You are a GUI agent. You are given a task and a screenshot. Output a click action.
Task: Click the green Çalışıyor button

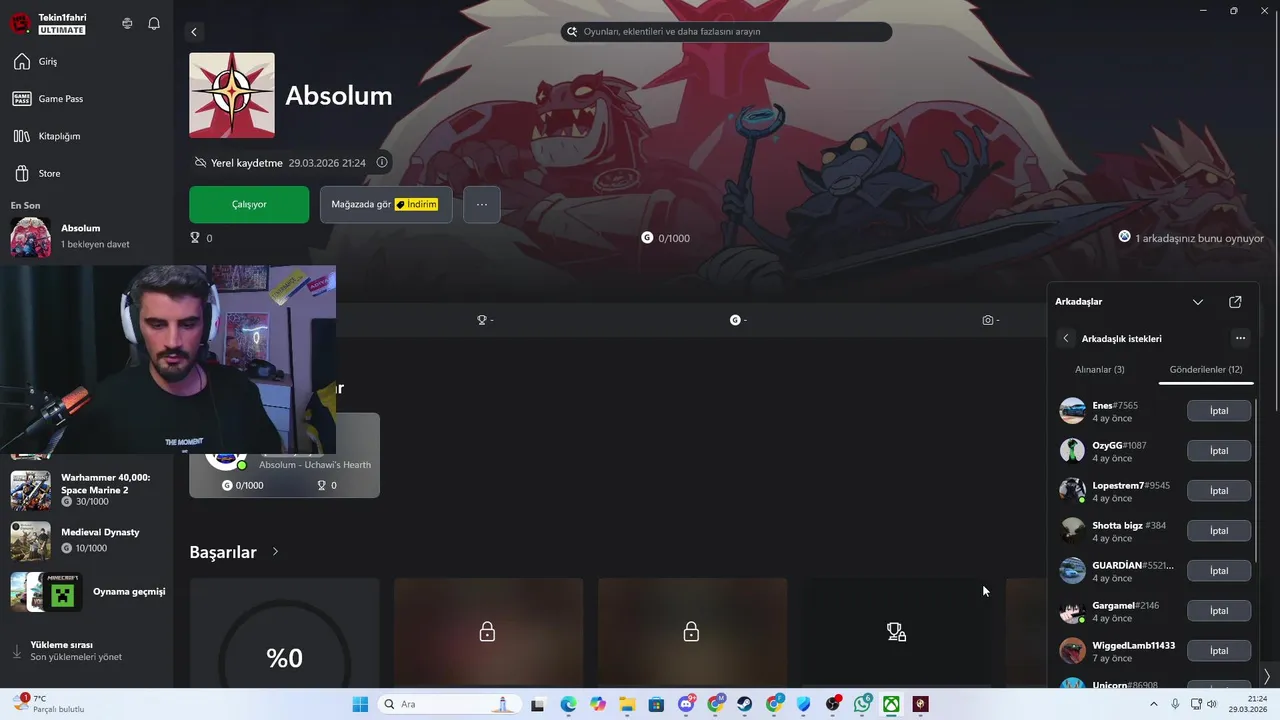[x=249, y=204]
